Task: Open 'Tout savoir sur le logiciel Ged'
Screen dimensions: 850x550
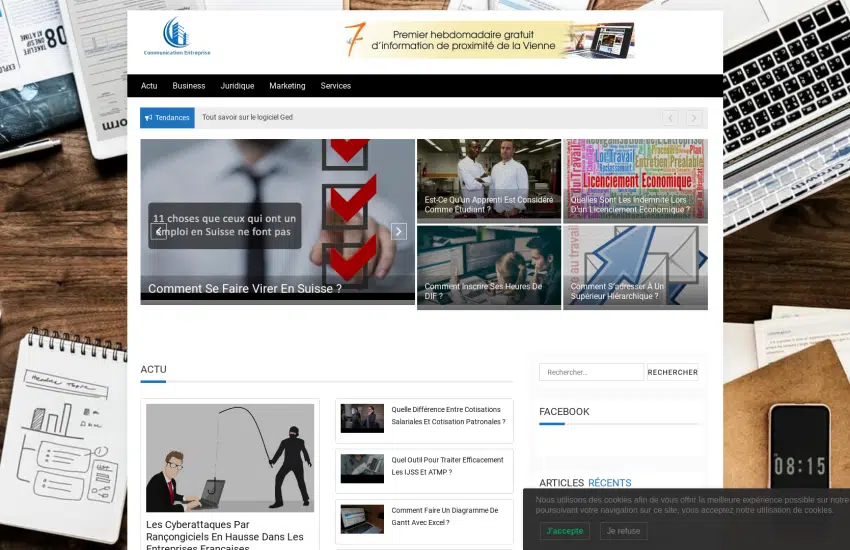Action: [x=247, y=117]
